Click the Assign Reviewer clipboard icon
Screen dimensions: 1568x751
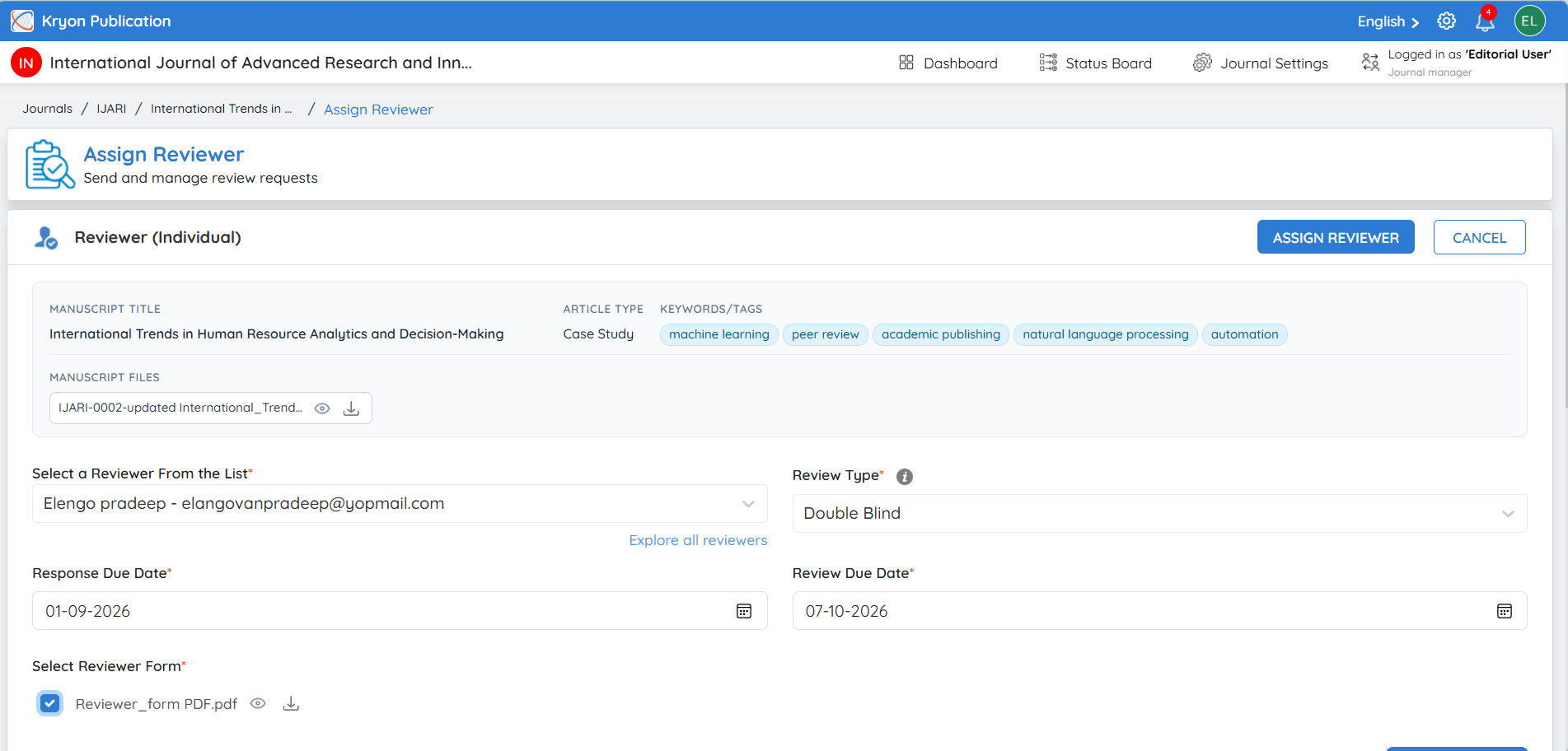[x=50, y=164]
